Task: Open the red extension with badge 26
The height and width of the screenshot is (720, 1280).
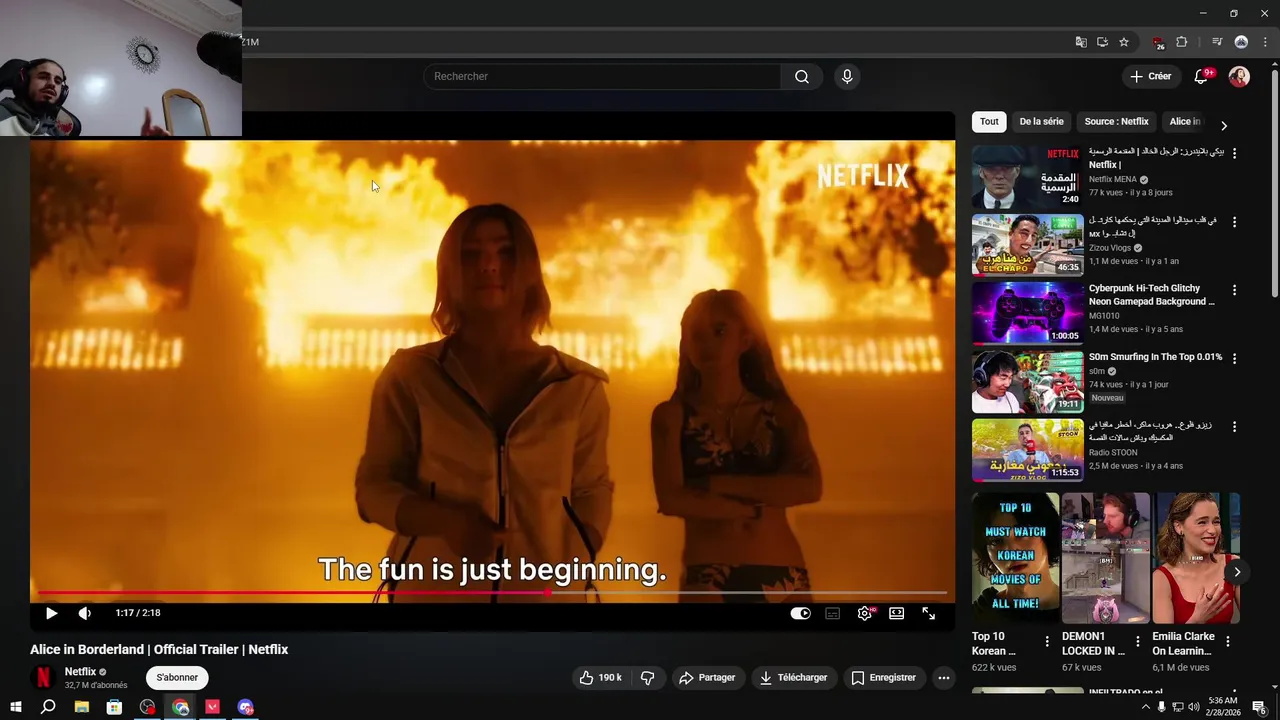Action: point(1158,42)
